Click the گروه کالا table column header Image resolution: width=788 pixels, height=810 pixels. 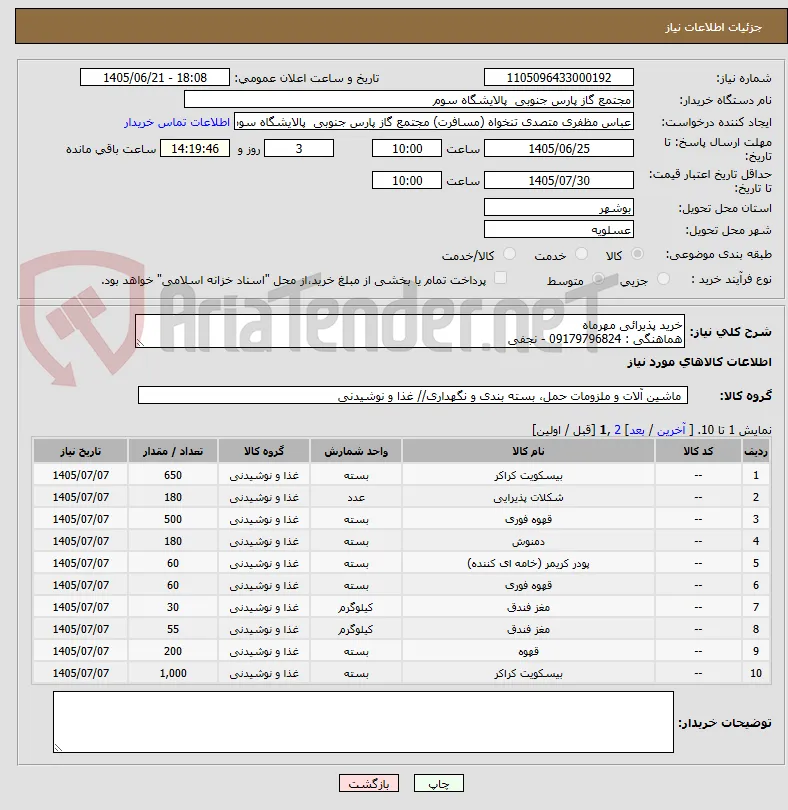click(264, 451)
